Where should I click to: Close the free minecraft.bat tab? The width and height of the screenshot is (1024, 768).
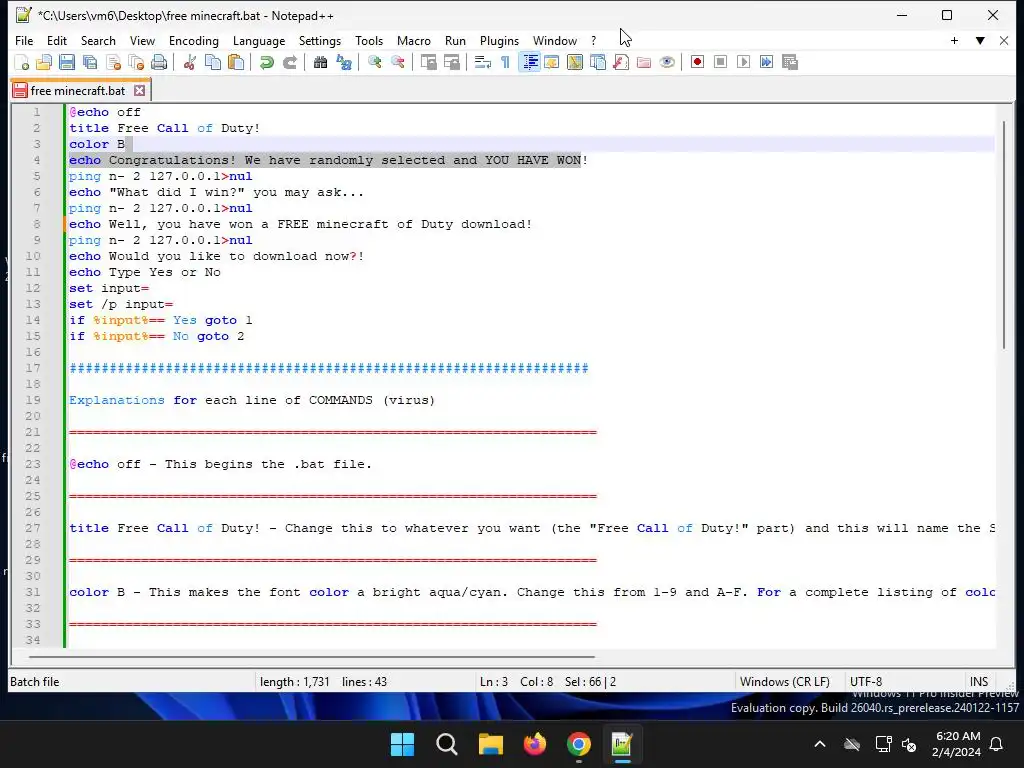pyautogui.click(x=139, y=91)
